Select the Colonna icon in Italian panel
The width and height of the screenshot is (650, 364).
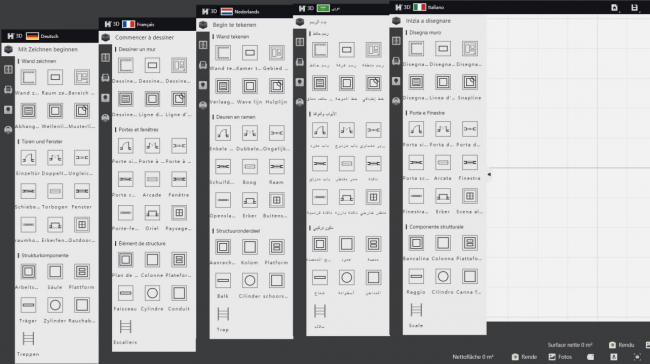click(443, 243)
